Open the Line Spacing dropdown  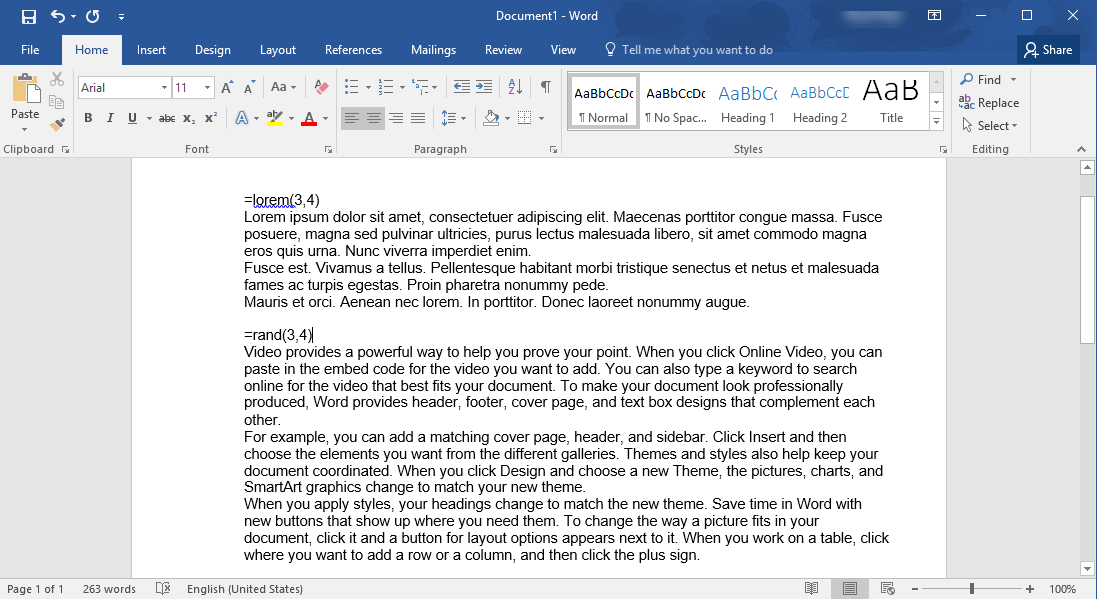(453, 118)
